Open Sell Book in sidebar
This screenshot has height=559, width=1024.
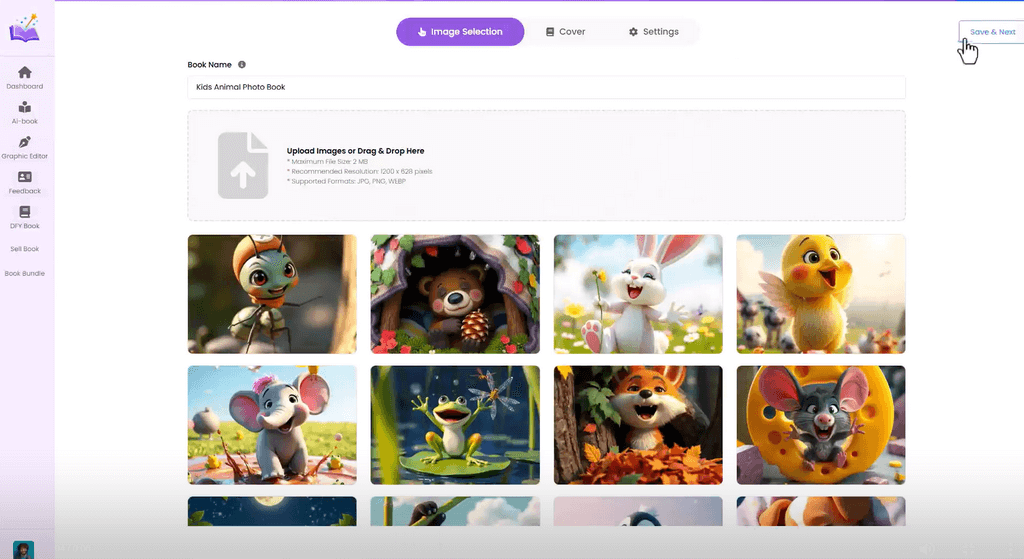coord(25,249)
